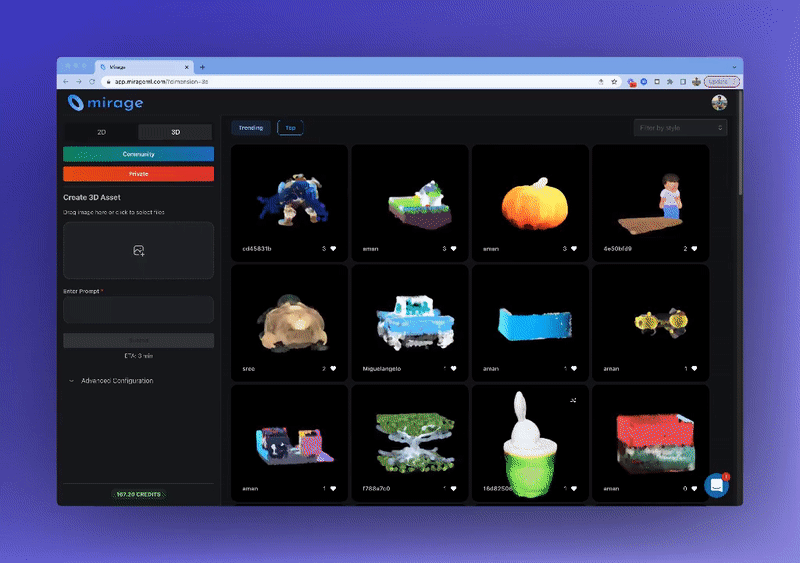Switch to 2D mode
This screenshot has width=800, height=563.
click(x=101, y=131)
